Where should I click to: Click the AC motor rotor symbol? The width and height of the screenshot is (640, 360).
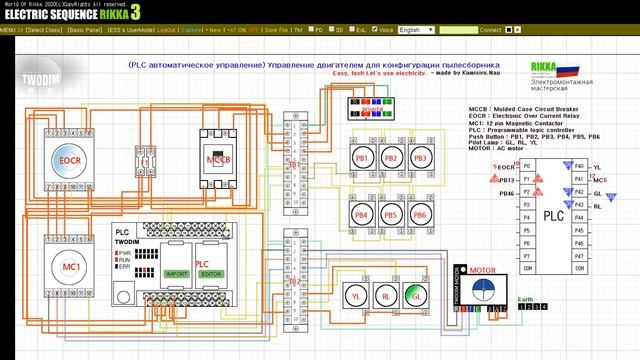[x=483, y=290]
